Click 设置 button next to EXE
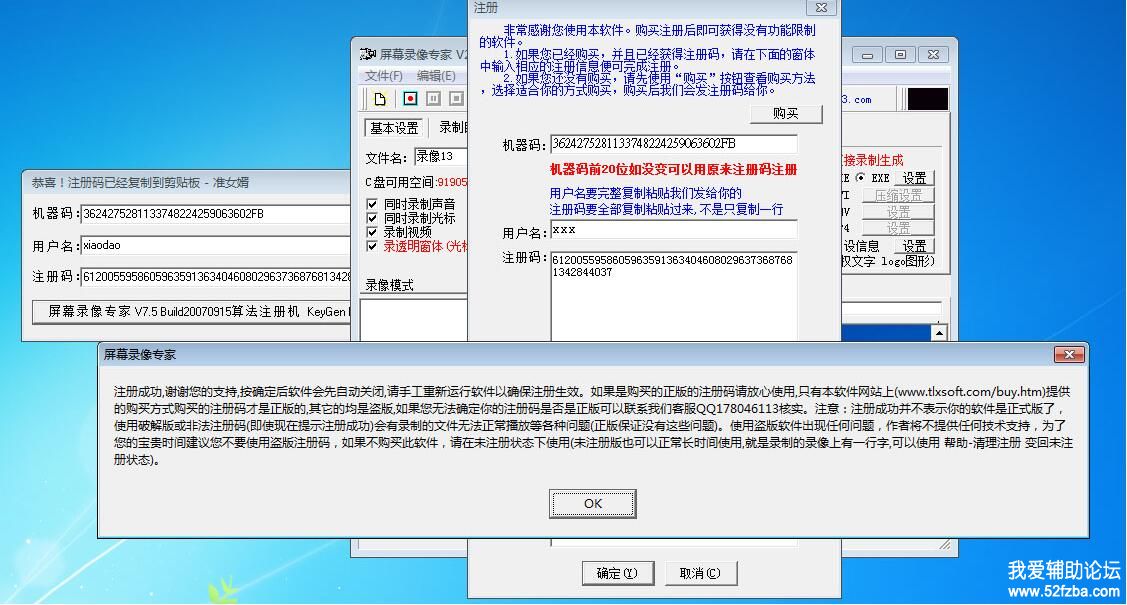The width and height of the screenshot is (1127, 605). pyautogui.click(x=914, y=177)
